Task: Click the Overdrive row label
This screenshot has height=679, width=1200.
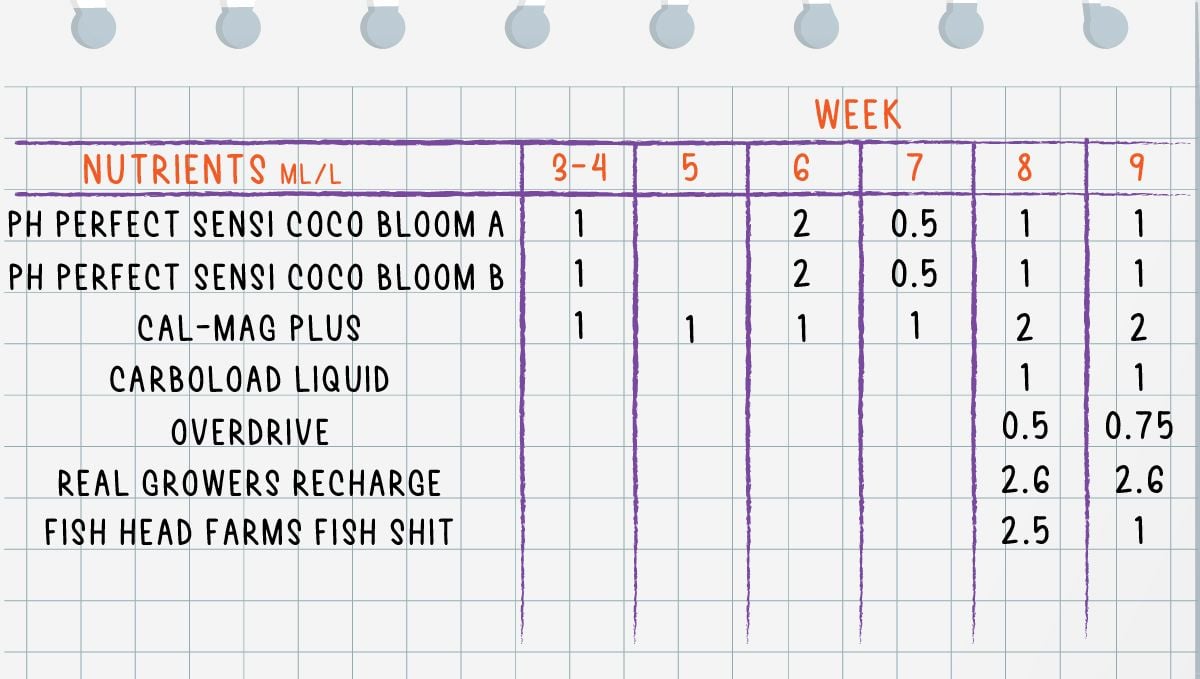Action: 249,432
